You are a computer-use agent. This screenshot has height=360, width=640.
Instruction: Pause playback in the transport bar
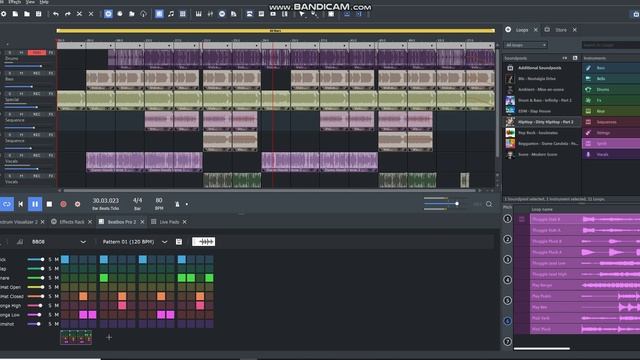35,204
